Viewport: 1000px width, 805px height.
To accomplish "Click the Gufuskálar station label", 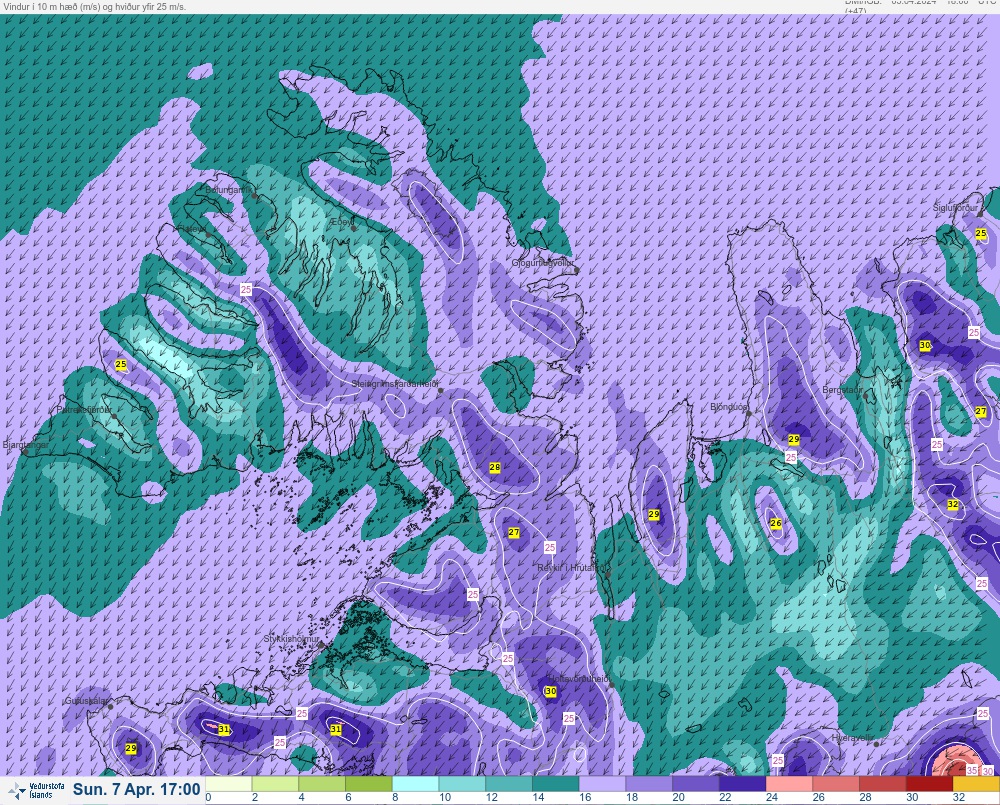I will [86, 700].
